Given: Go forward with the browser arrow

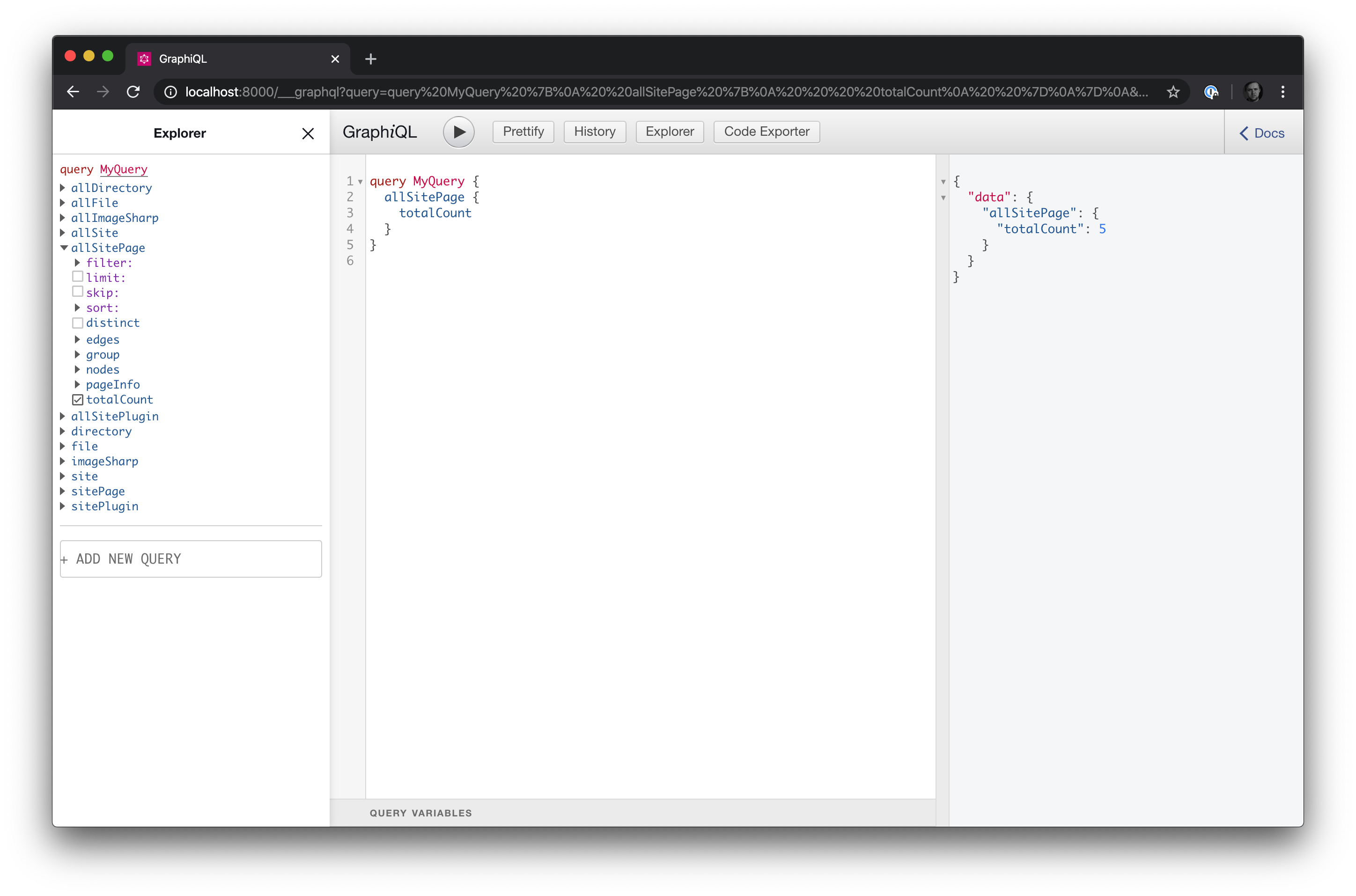Looking at the screenshot, I should pyautogui.click(x=103, y=91).
